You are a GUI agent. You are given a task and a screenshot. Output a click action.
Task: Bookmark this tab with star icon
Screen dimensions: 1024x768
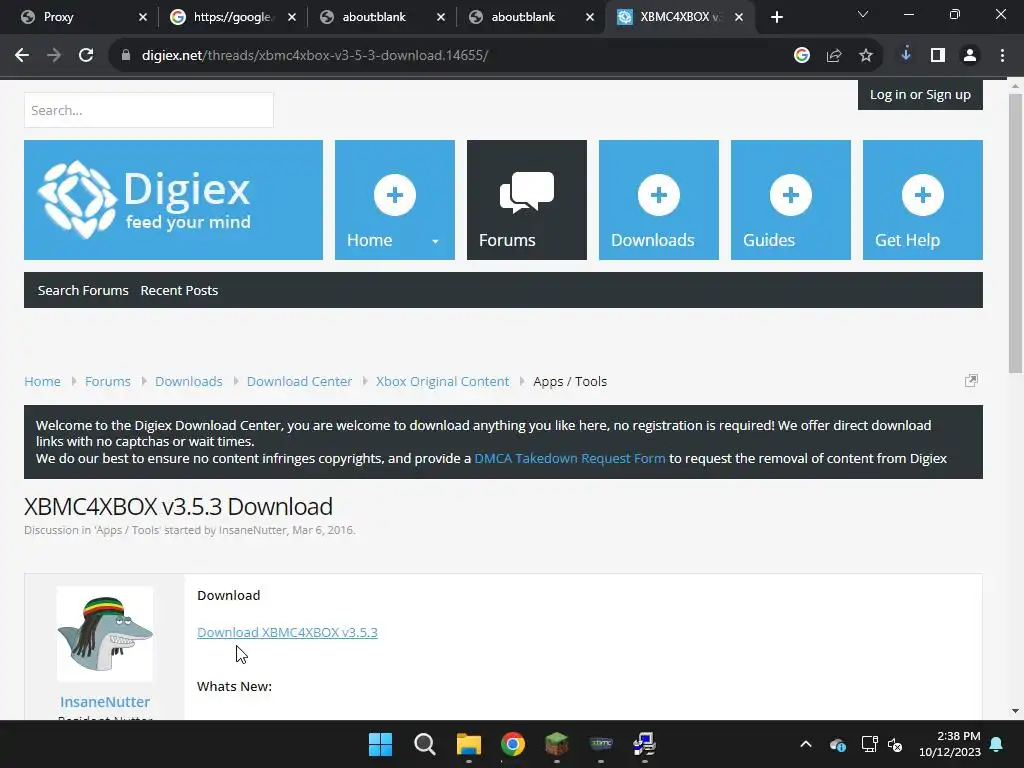(866, 56)
